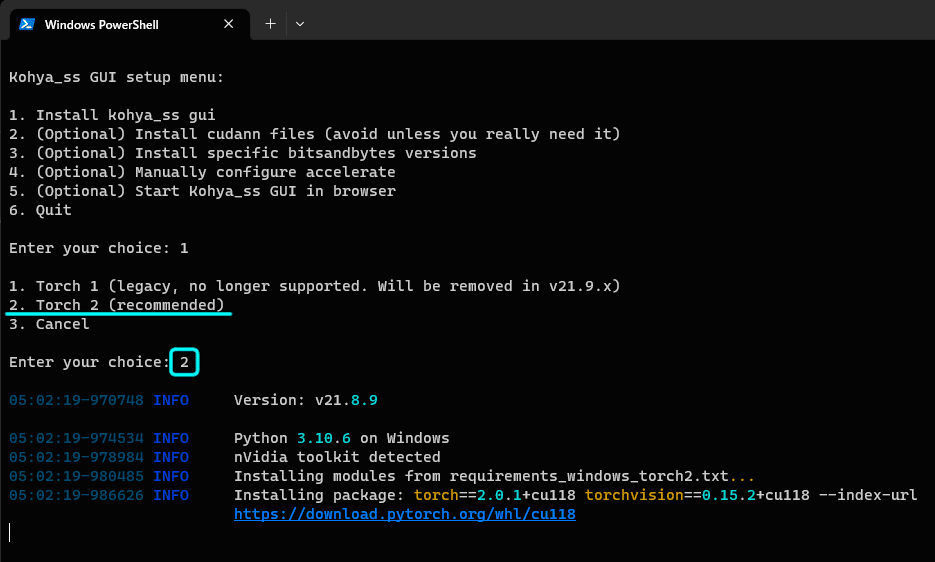Click the 'torchvision==0.15.2+cu118' package text
The width and height of the screenshot is (935, 562).
[x=697, y=495]
